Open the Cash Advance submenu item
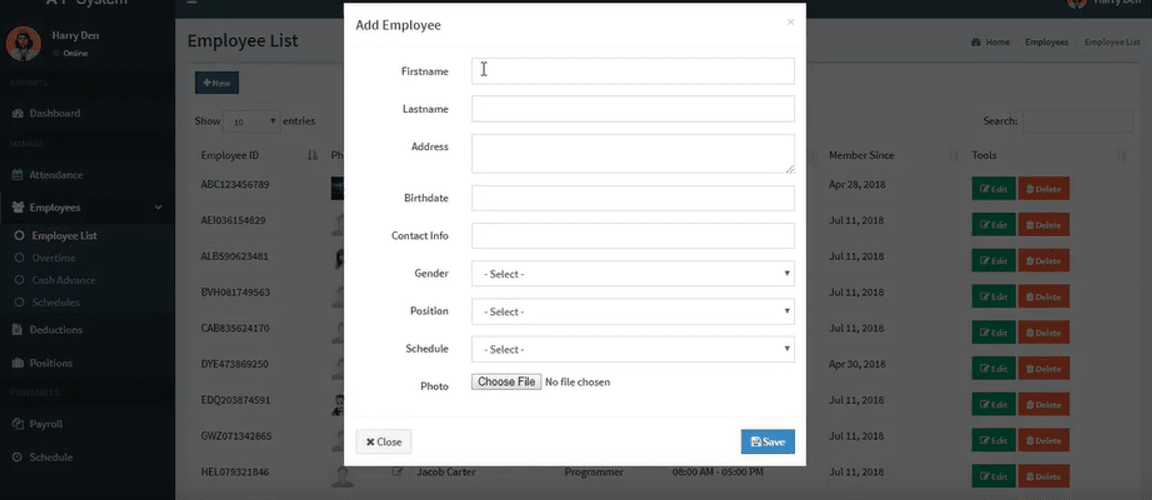 63,280
